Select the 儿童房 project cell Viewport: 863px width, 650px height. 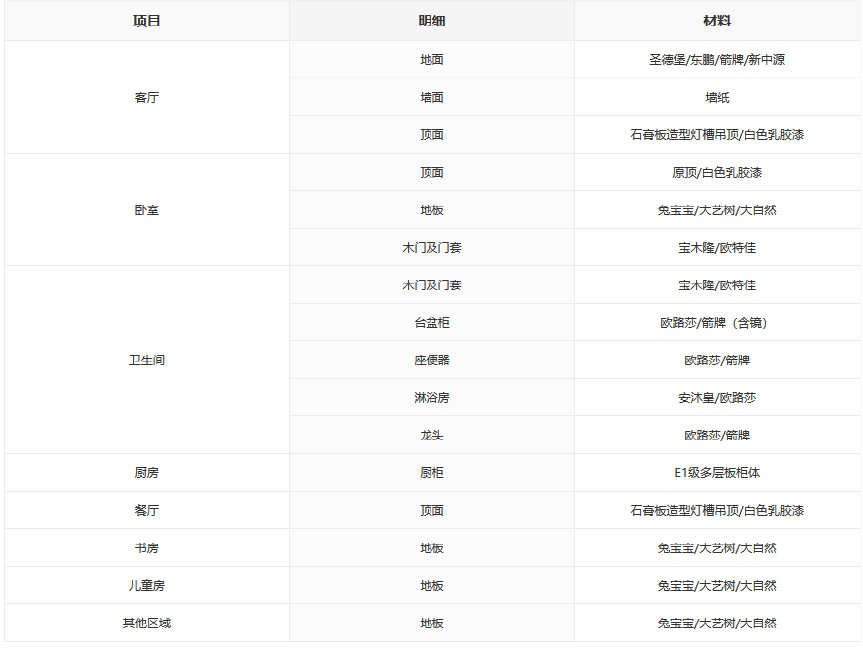(x=146, y=586)
